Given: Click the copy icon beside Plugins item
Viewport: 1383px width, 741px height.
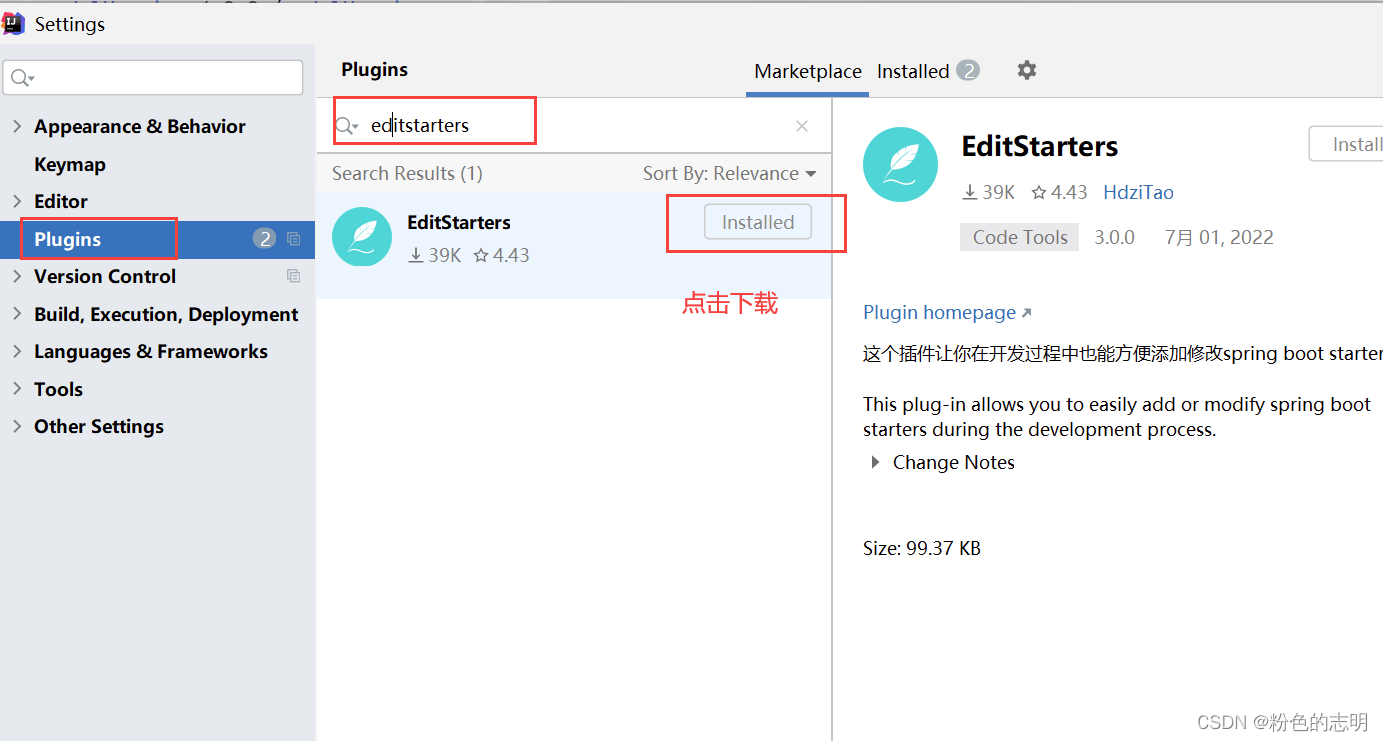Looking at the screenshot, I should (293, 239).
